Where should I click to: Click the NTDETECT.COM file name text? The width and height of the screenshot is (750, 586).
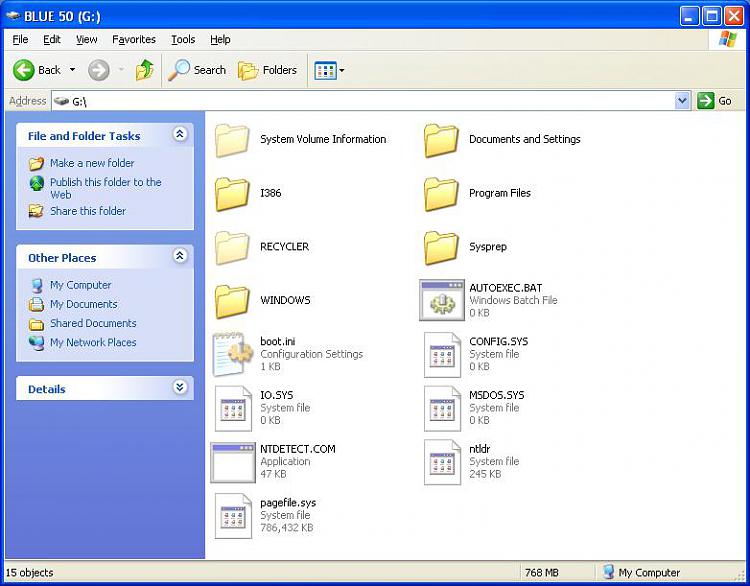pyautogui.click(x=298, y=449)
